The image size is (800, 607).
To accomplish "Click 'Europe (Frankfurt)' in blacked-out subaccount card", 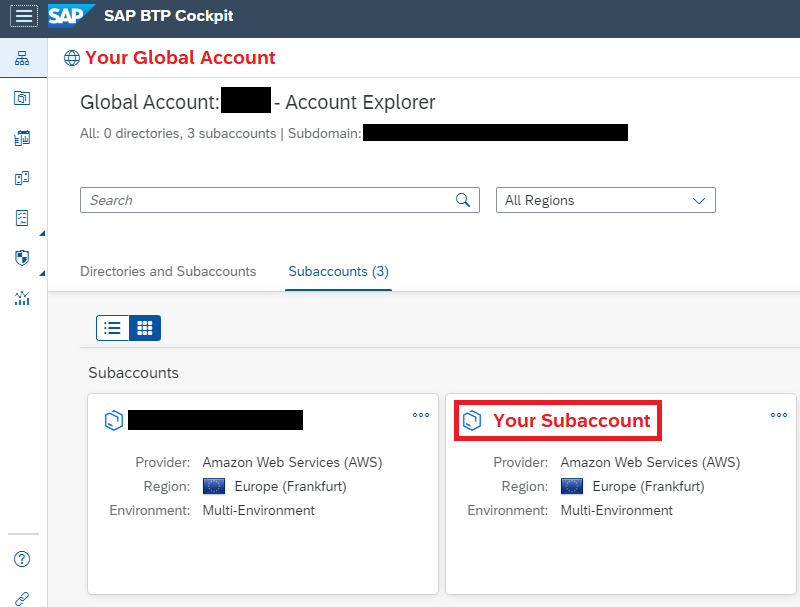I will pyautogui.click(x=290, y=486).
